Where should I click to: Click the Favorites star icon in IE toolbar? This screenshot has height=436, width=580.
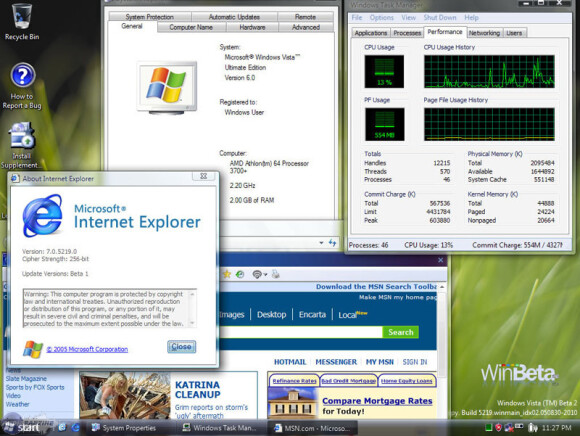point(227,274)
